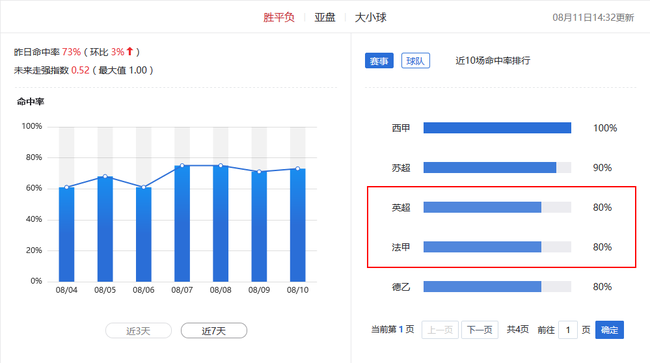Switch to the 胜平负 tab

[279, 17]
